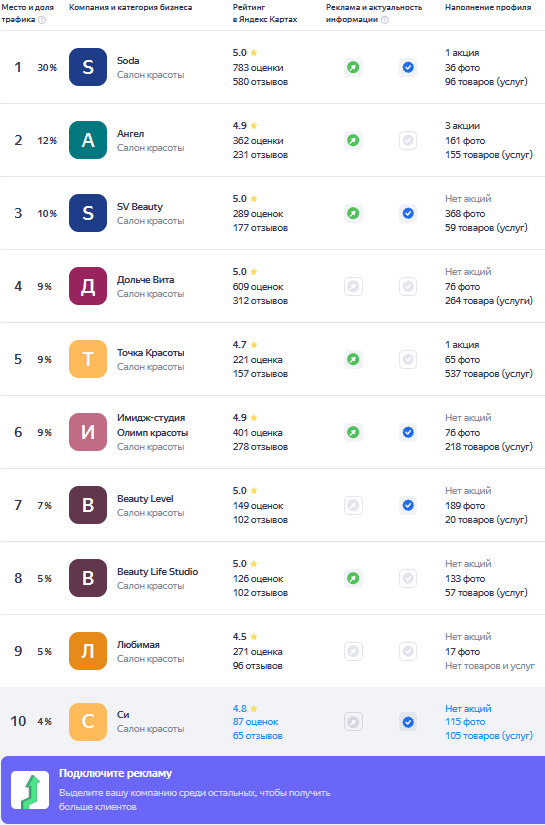Click the blue verified checkmark for SV Beauty
This screenshot has height=825, width=545.
[408, 213]
